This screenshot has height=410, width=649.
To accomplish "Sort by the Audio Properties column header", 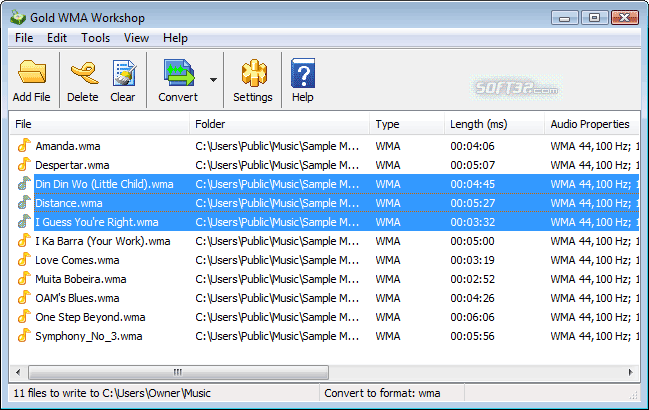I will (592, 124).
